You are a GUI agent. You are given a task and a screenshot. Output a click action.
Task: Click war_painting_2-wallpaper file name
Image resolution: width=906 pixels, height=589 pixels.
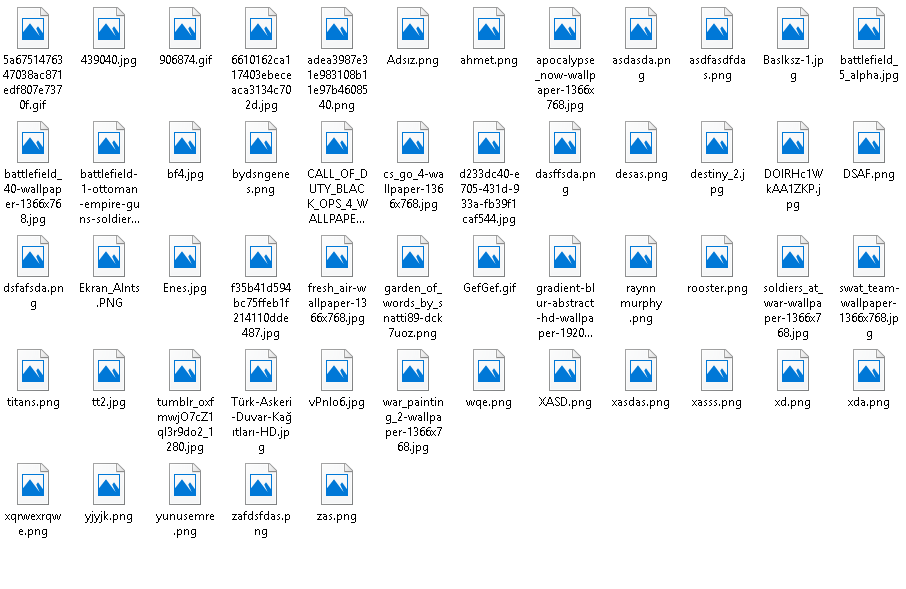pos(413,424)
